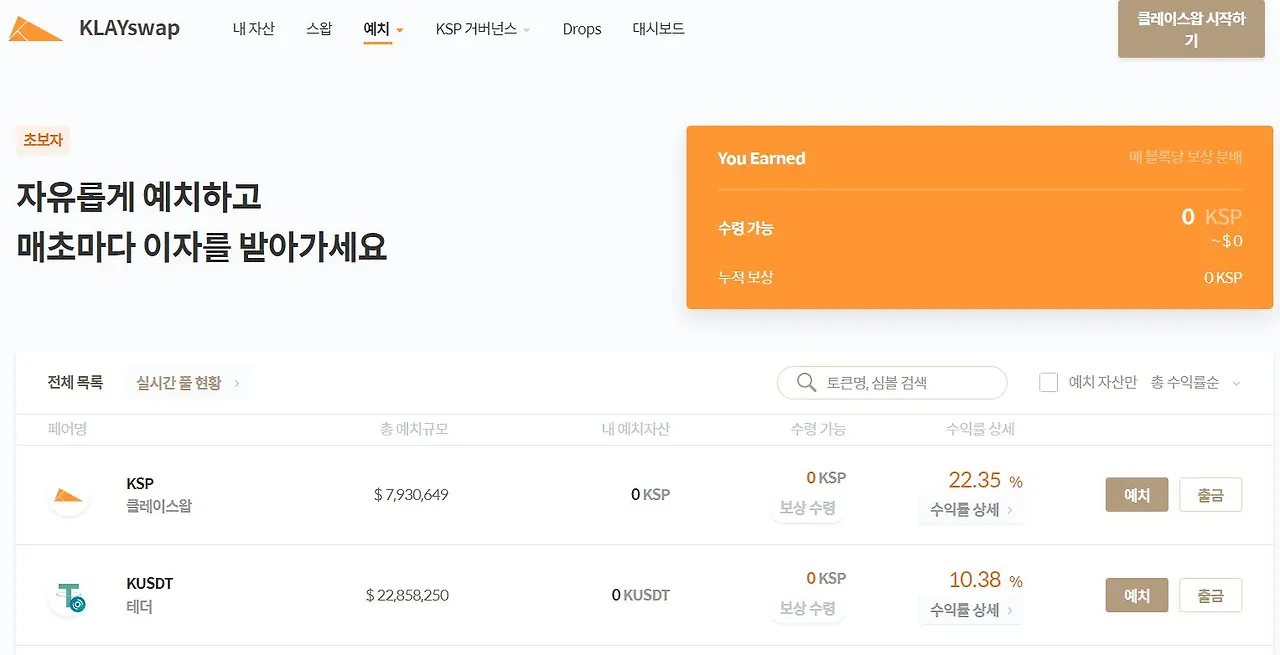Click the You Earned heading
1280x655 pixels.
tap(761, 158)
